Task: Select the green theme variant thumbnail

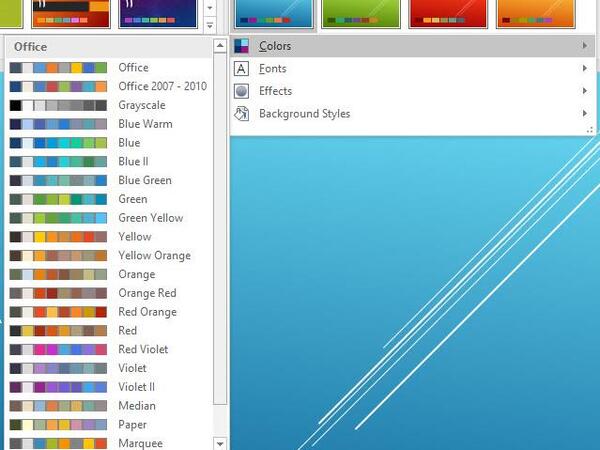Action: coord(361,14)
